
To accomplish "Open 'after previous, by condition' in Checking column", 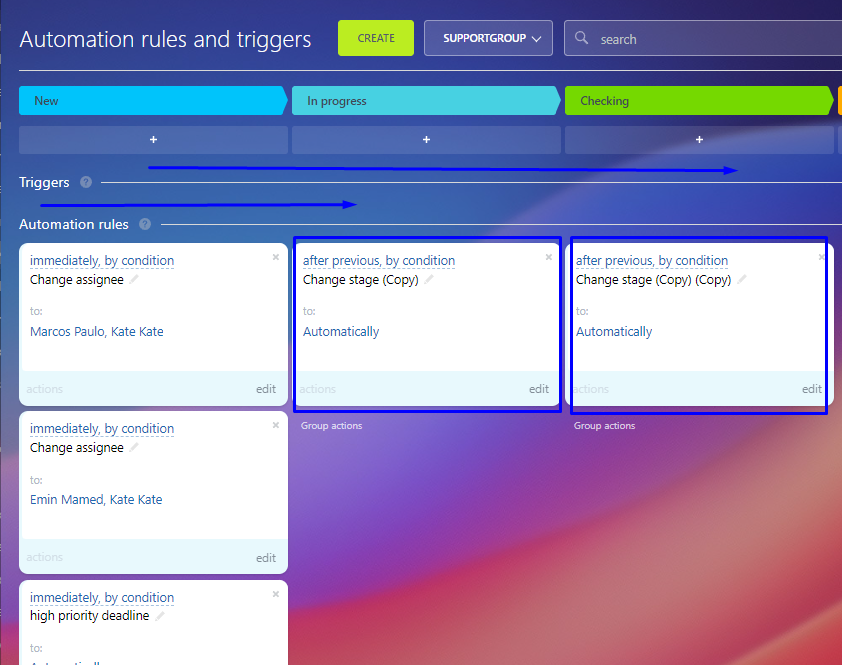I will (652, 261).
